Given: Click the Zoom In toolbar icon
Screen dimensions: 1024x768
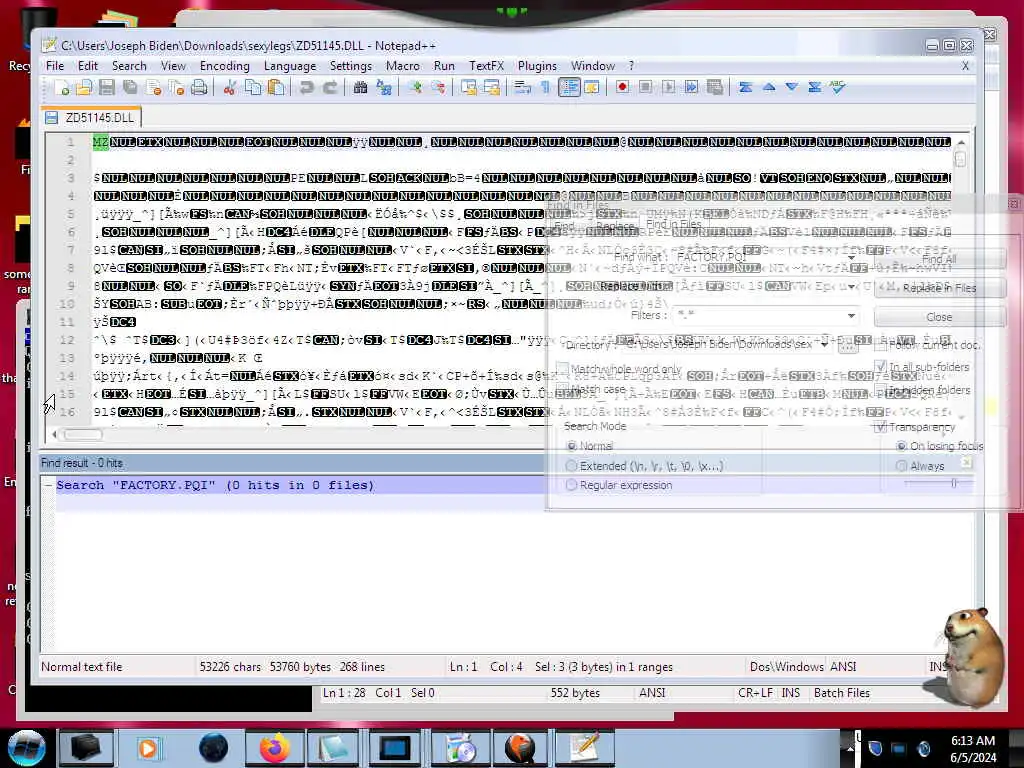Looking at the screenshot, I should point(415,88).
